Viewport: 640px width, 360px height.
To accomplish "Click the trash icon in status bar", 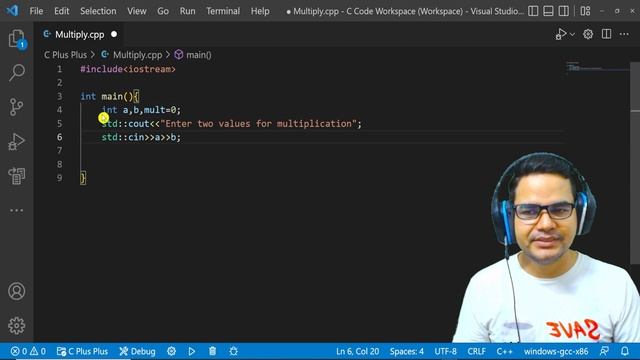I will coord(212,351).
